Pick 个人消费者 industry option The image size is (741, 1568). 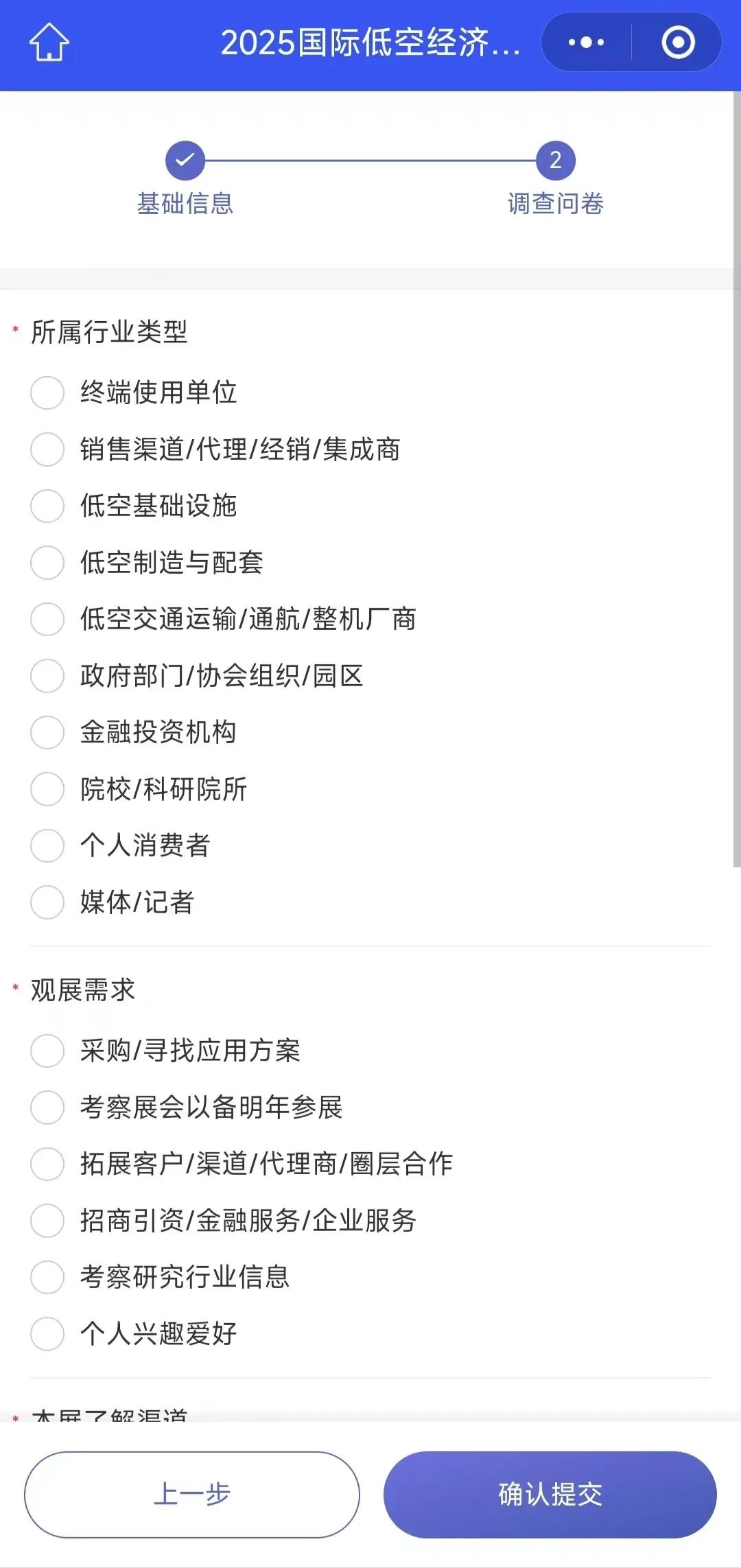47,845
